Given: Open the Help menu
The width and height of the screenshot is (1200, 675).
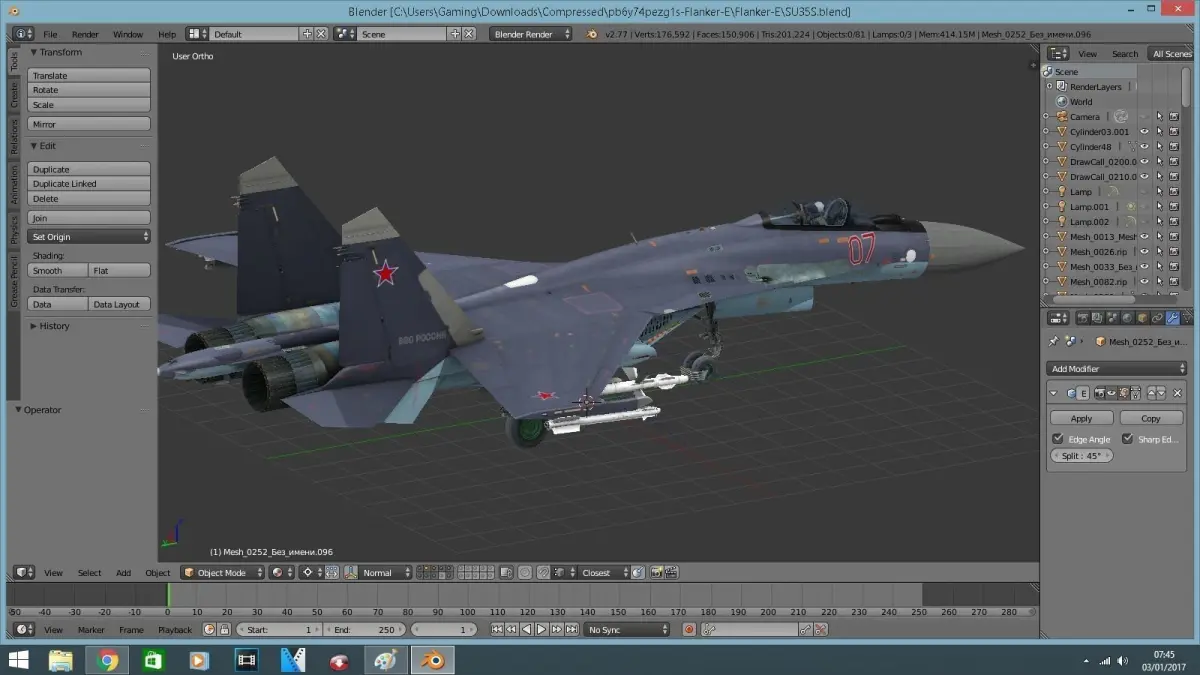Looking at the screenshot, I should [x=167, y=34].
